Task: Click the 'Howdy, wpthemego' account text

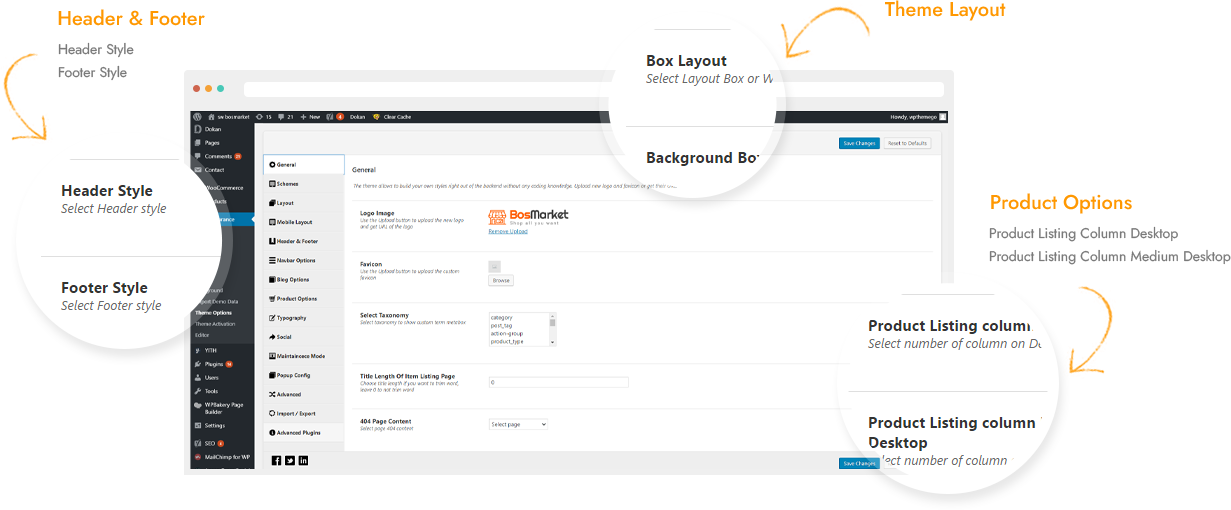Action: click(x=913, y=117)
